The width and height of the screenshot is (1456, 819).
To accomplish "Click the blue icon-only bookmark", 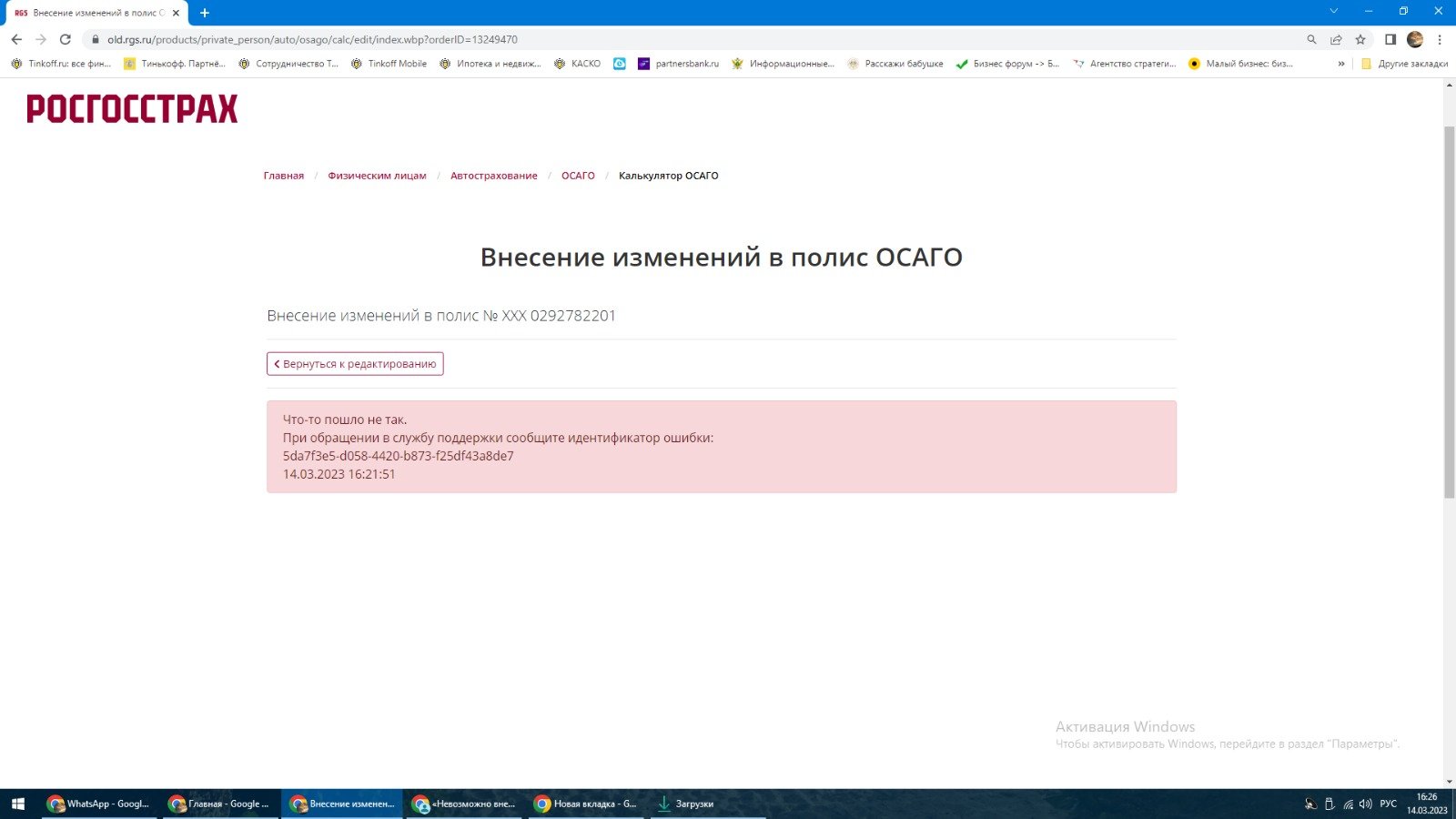I will pyautogui.click(x=620, y=64).
